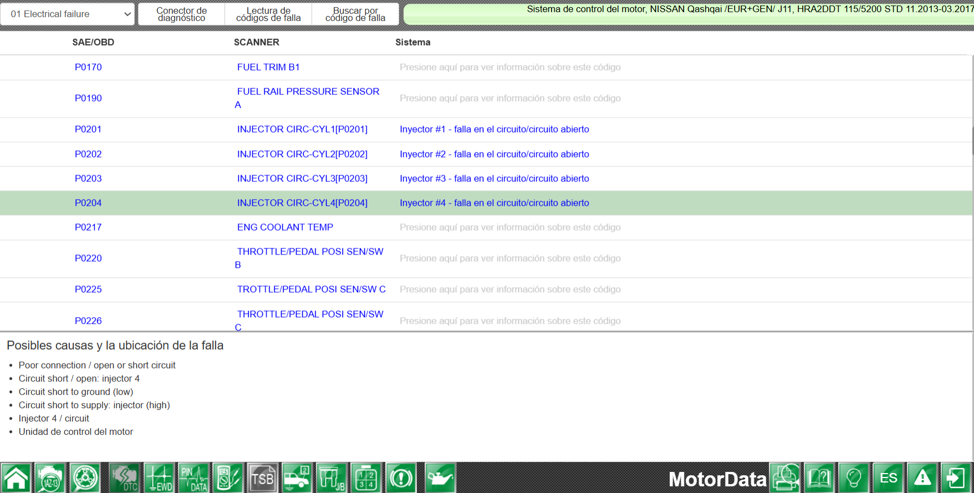
Task: Open the multimeter testing icon
Action: click(229, 478)
